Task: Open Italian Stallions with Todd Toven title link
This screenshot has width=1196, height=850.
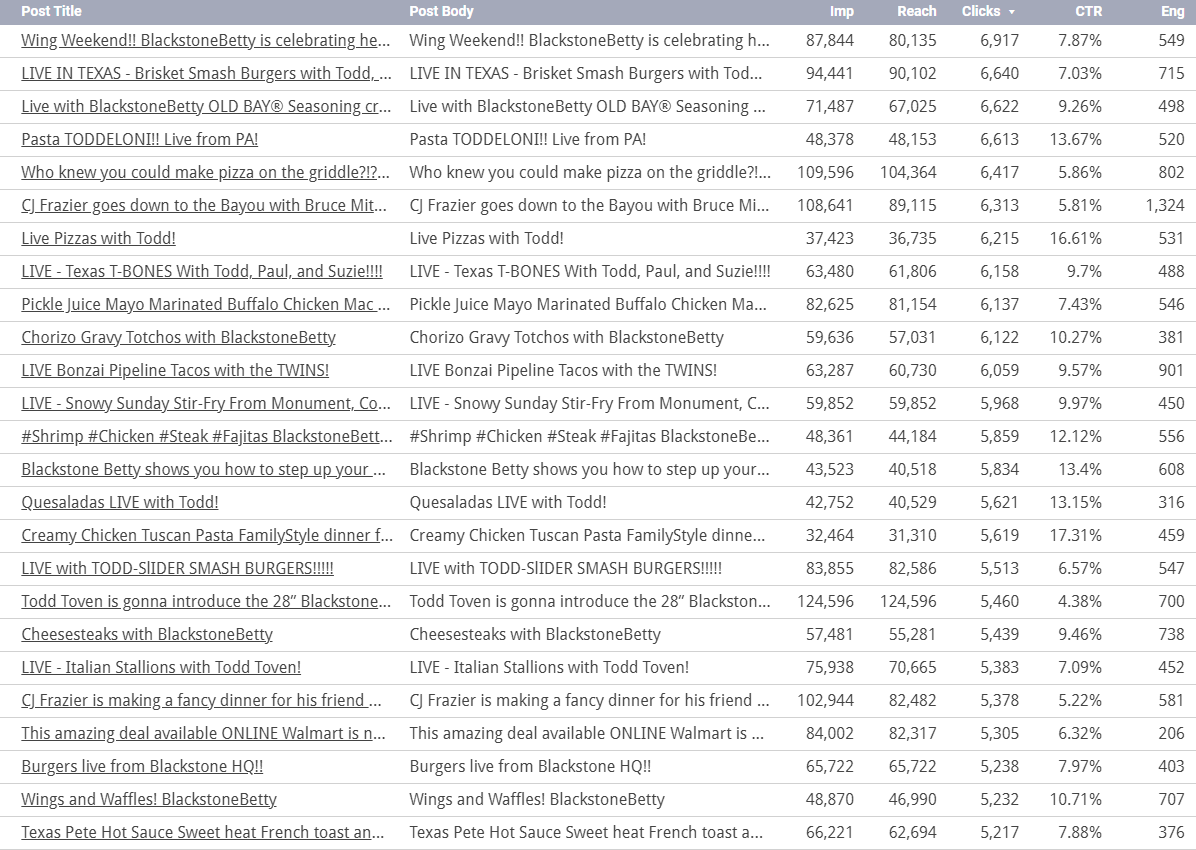Action: (x=161, y=667)
